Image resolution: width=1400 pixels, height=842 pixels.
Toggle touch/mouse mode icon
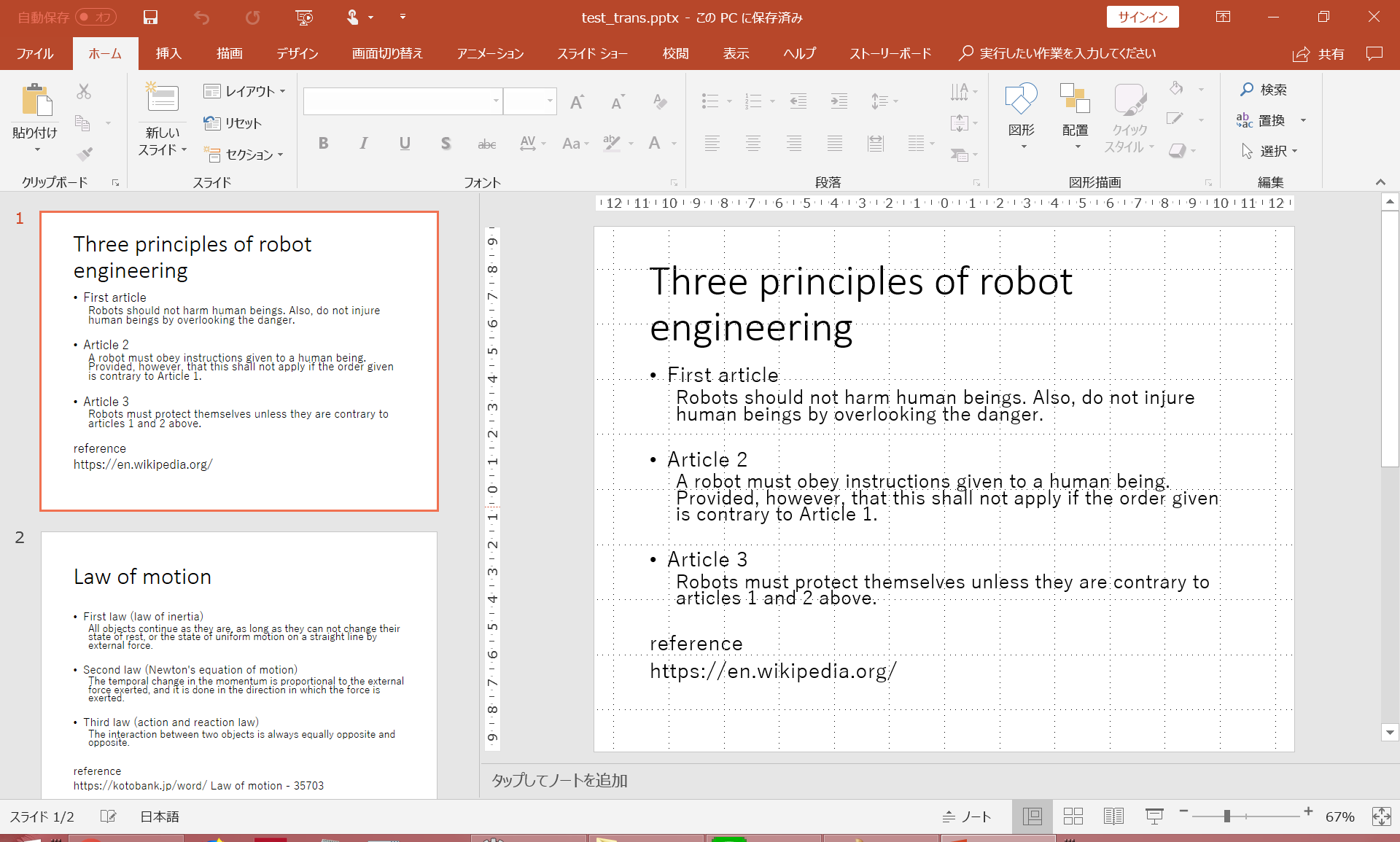[354, 17]
